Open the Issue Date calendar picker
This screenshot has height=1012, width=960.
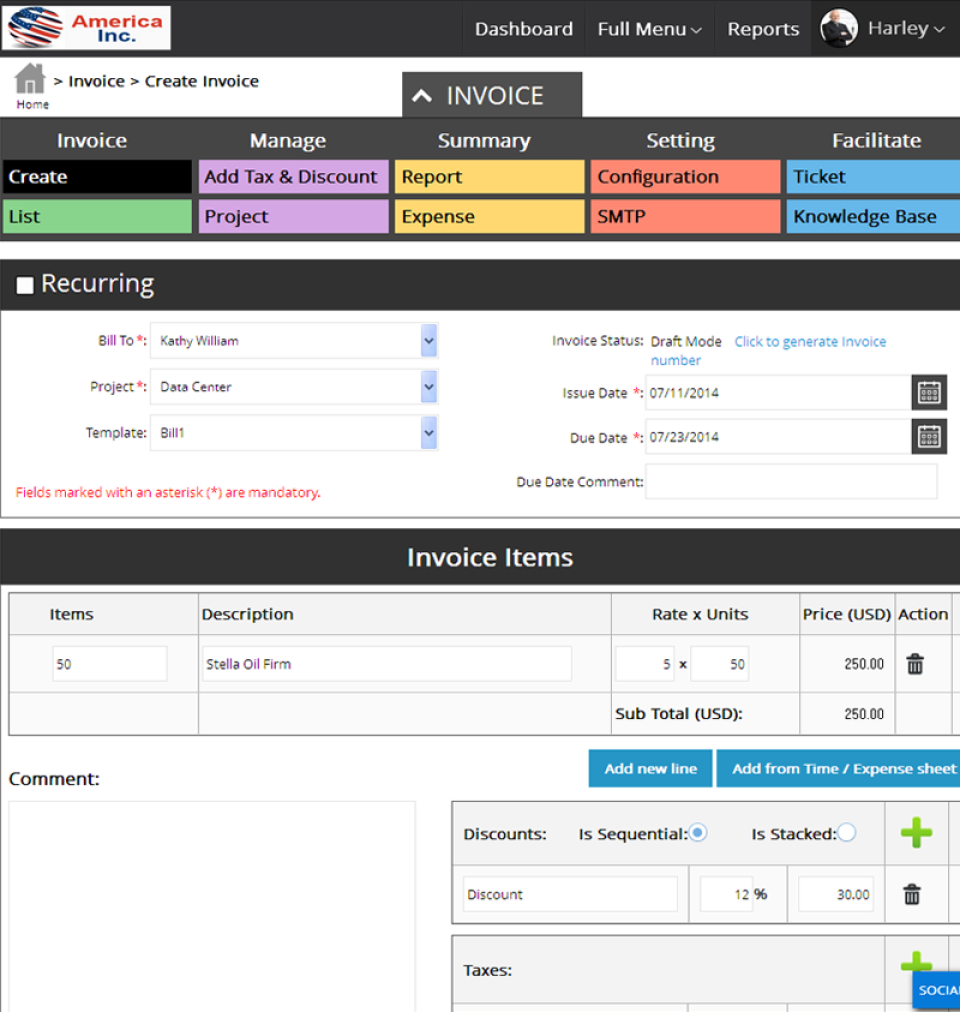928,393
